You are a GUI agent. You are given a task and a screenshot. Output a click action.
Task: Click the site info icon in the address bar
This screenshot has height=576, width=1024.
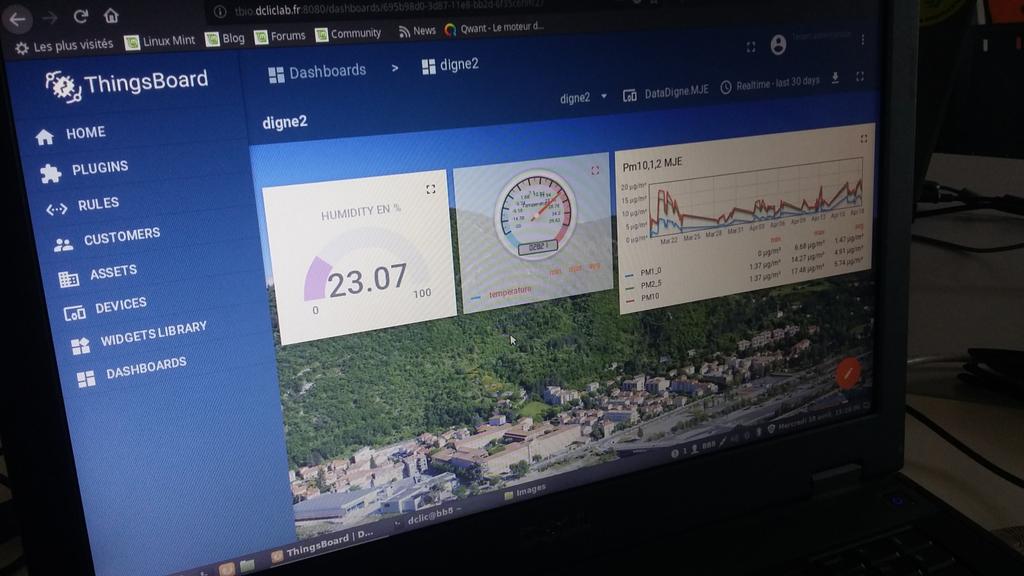point(220,12)
